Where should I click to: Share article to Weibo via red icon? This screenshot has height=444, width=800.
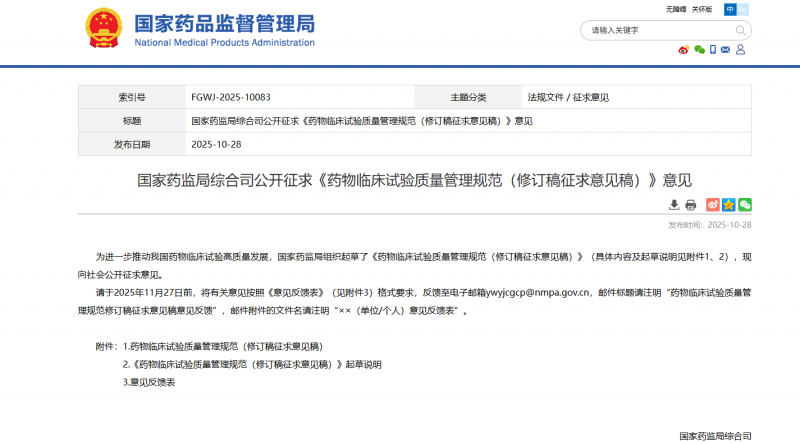click(713, 205)
